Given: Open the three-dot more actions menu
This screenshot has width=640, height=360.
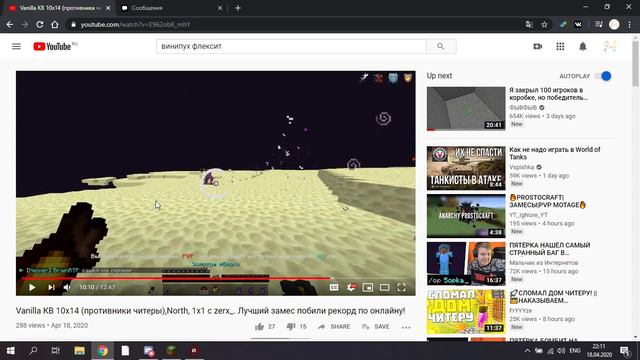Looking at the screenshot, I should point(406,327).
